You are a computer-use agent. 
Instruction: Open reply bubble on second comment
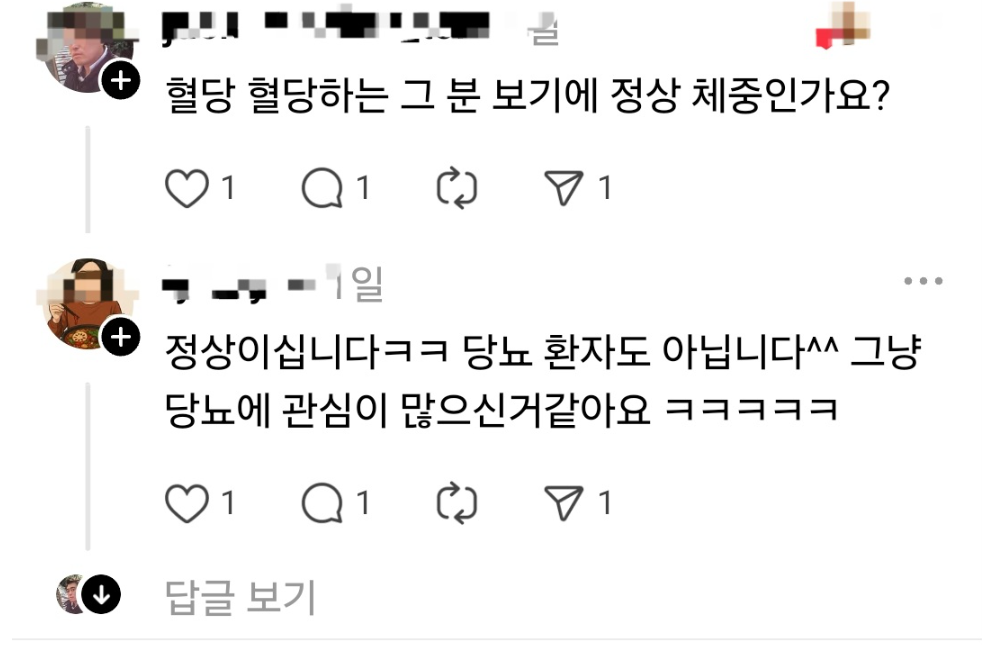tap(322, 504)
